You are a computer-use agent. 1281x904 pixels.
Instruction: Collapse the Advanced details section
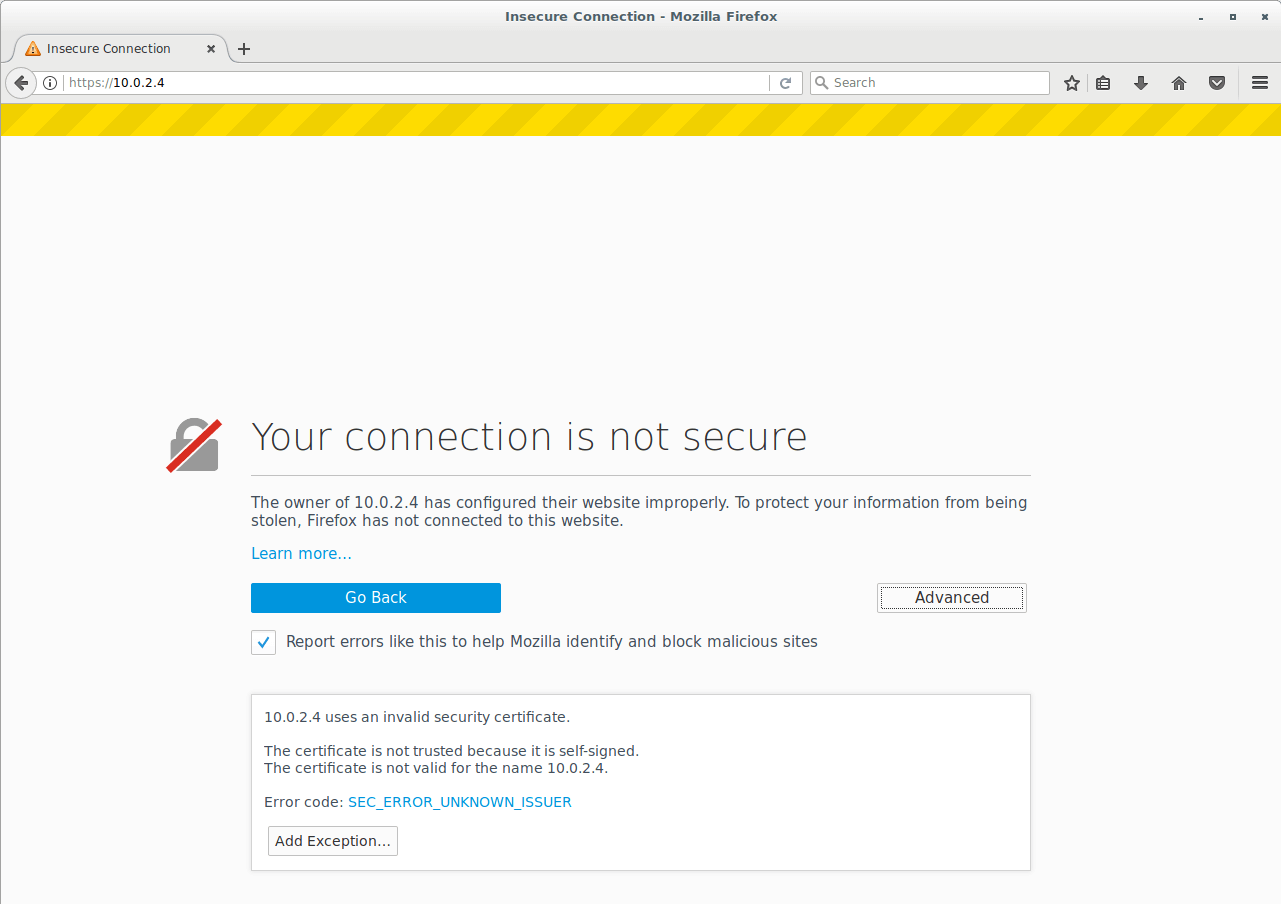951,598
